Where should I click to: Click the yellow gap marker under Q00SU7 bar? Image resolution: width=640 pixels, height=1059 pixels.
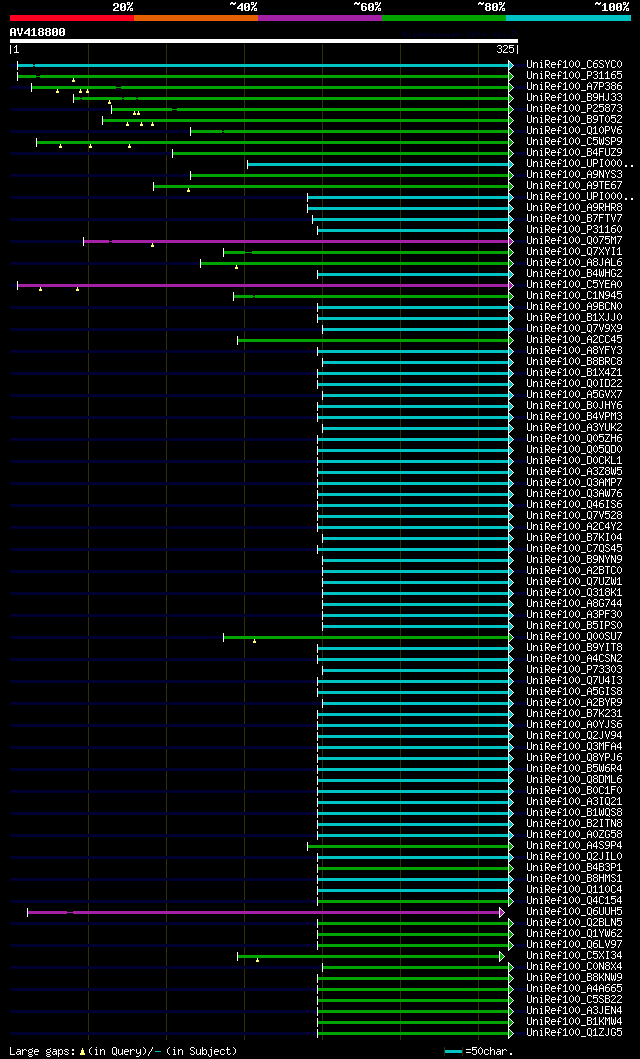255,642
